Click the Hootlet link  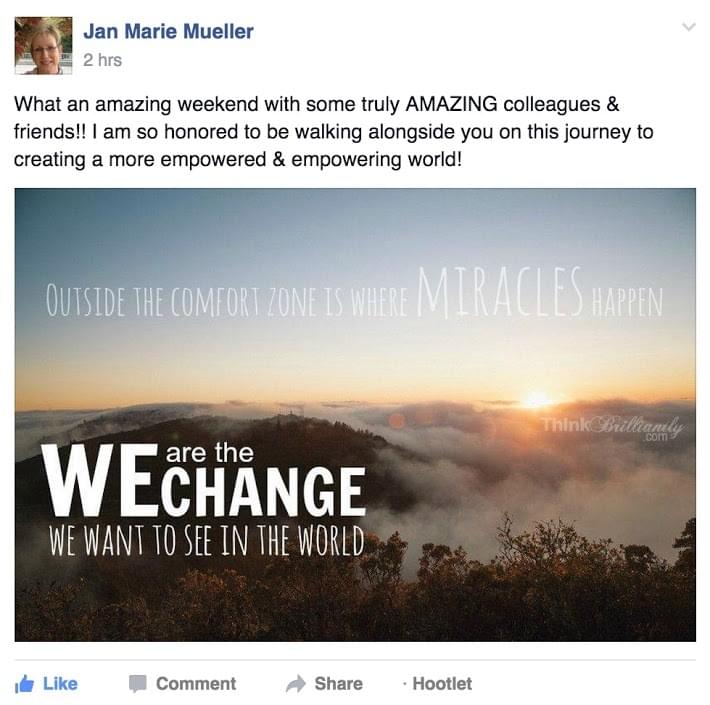(x=442, y=684)
